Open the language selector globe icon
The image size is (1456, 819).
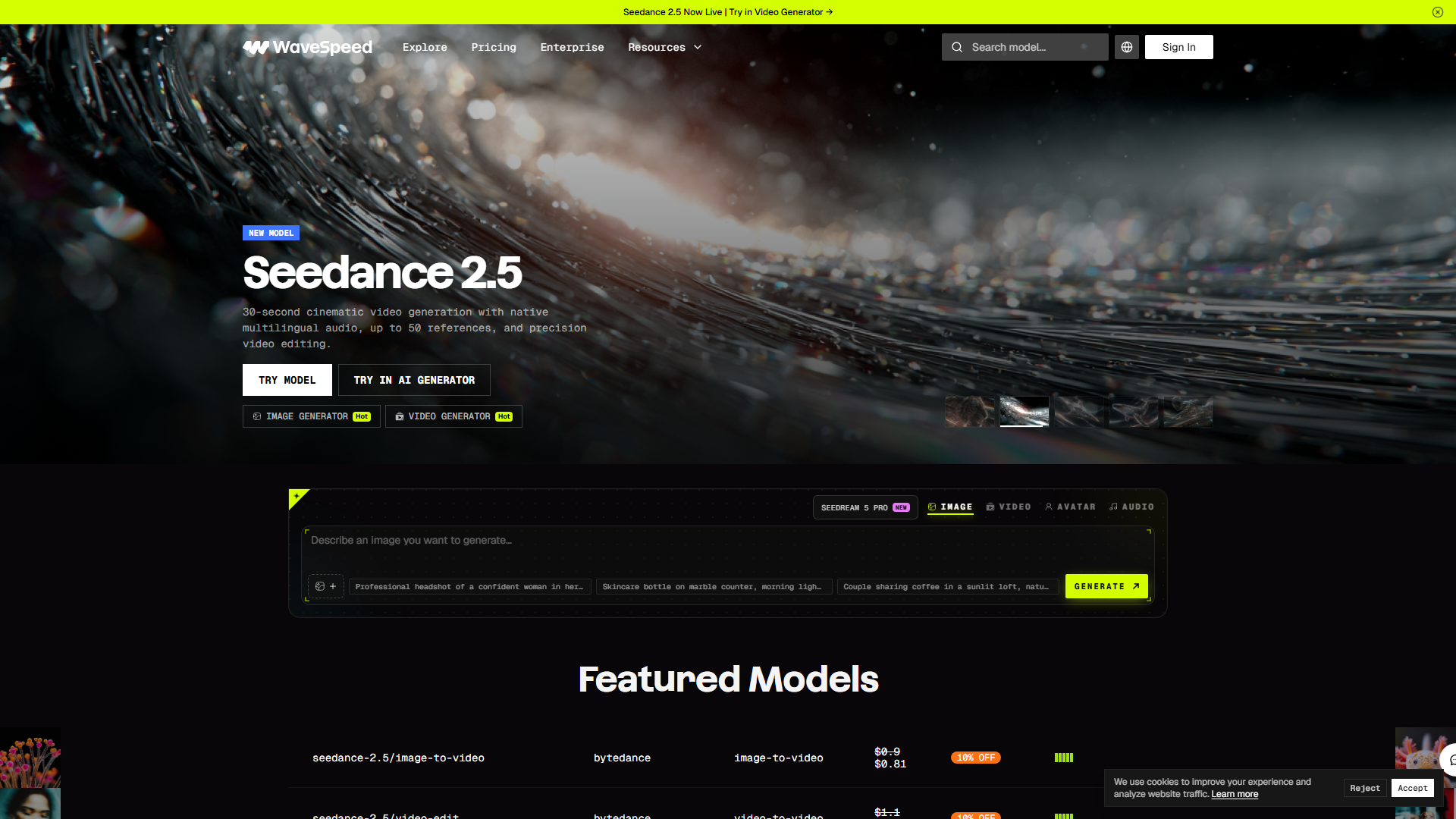click(x=1127, y=47)
